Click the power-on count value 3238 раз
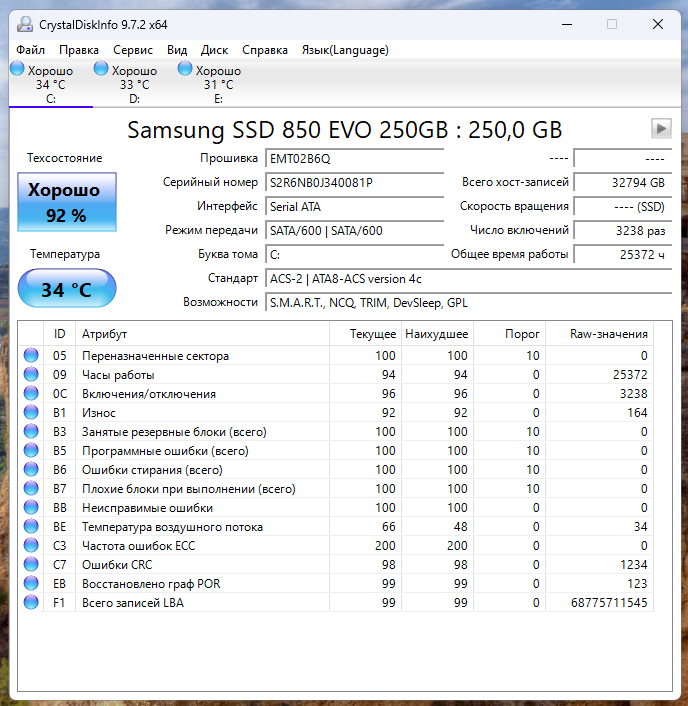Viewport: 688px width, 706px height. pos(623,231)
